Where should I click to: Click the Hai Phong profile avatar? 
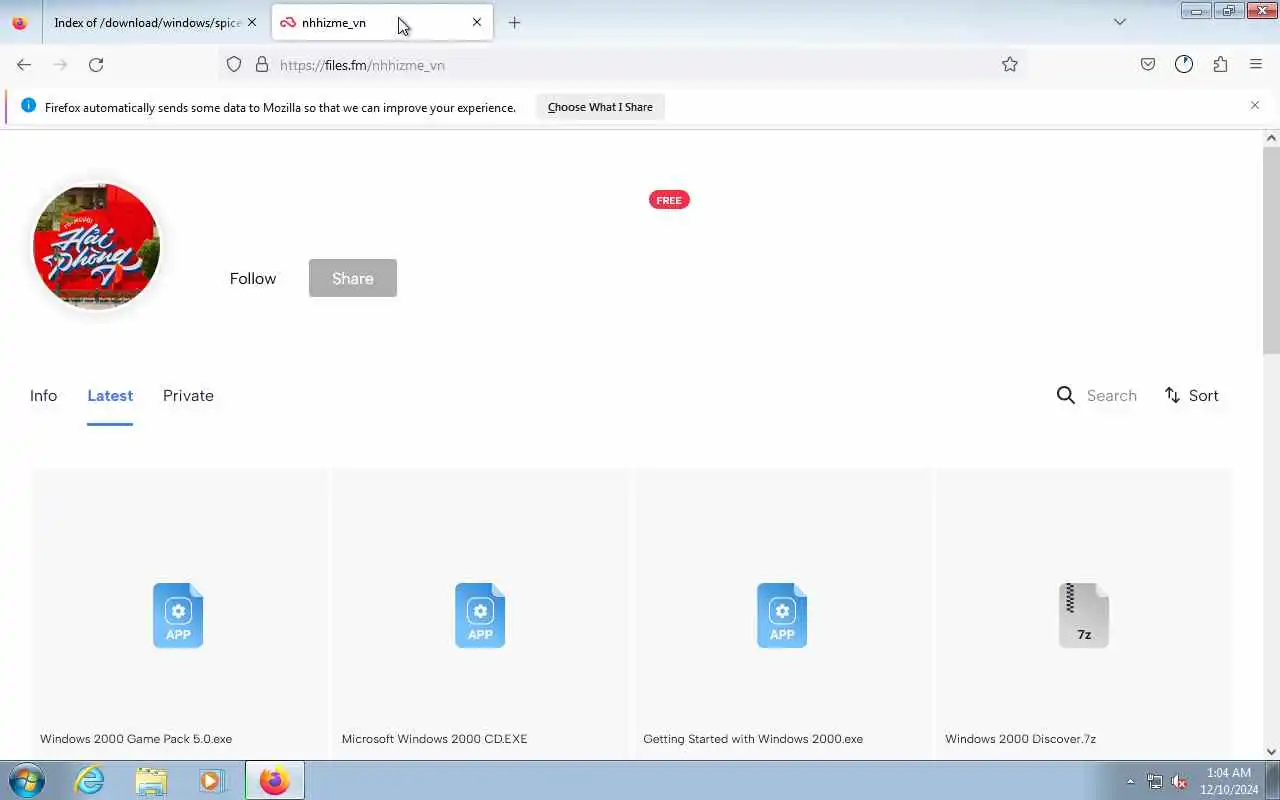[96, 246]
